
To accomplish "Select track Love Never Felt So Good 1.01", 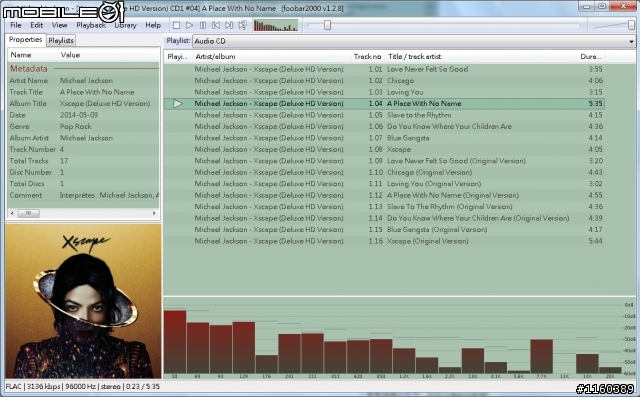I will tap(384, 69).
